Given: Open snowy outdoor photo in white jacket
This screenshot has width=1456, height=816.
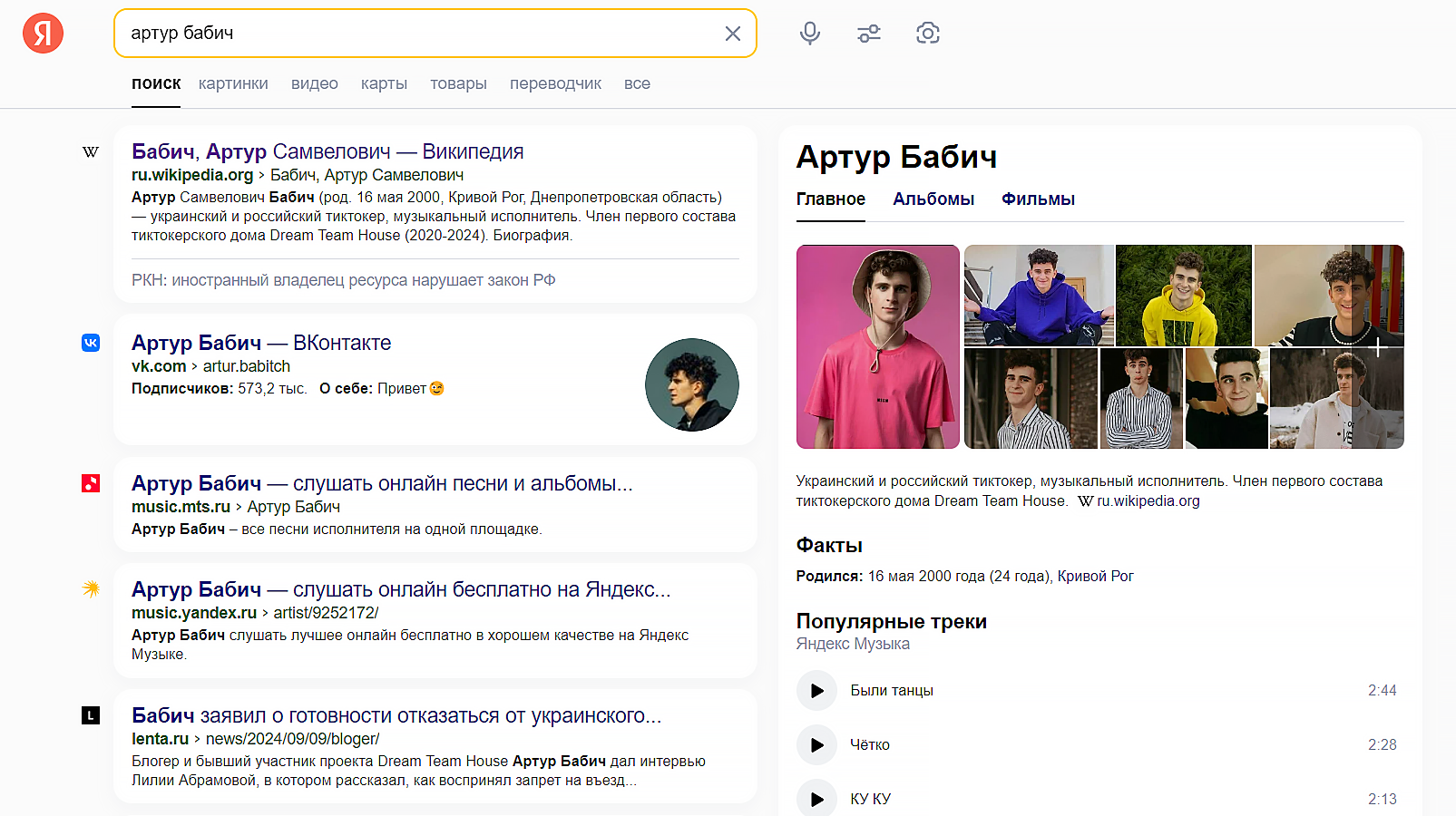Looking at the screenshot, I should (x=1337, y=399).
